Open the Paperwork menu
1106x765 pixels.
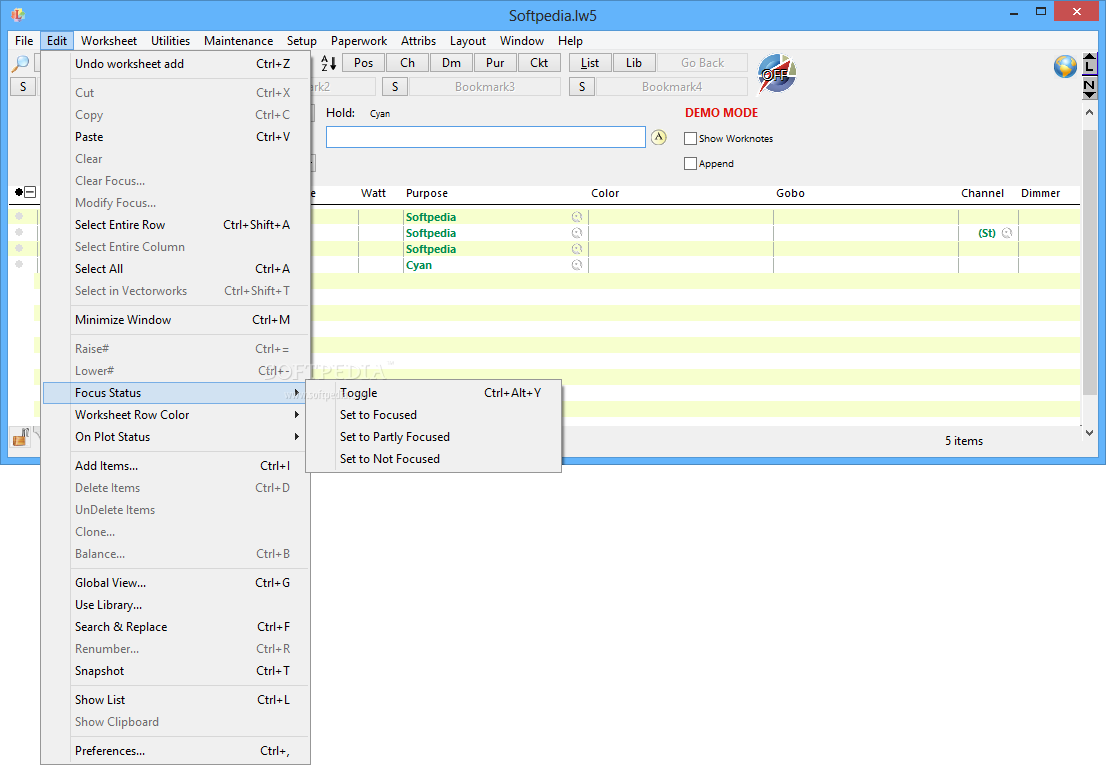click(x=359, y=41)
